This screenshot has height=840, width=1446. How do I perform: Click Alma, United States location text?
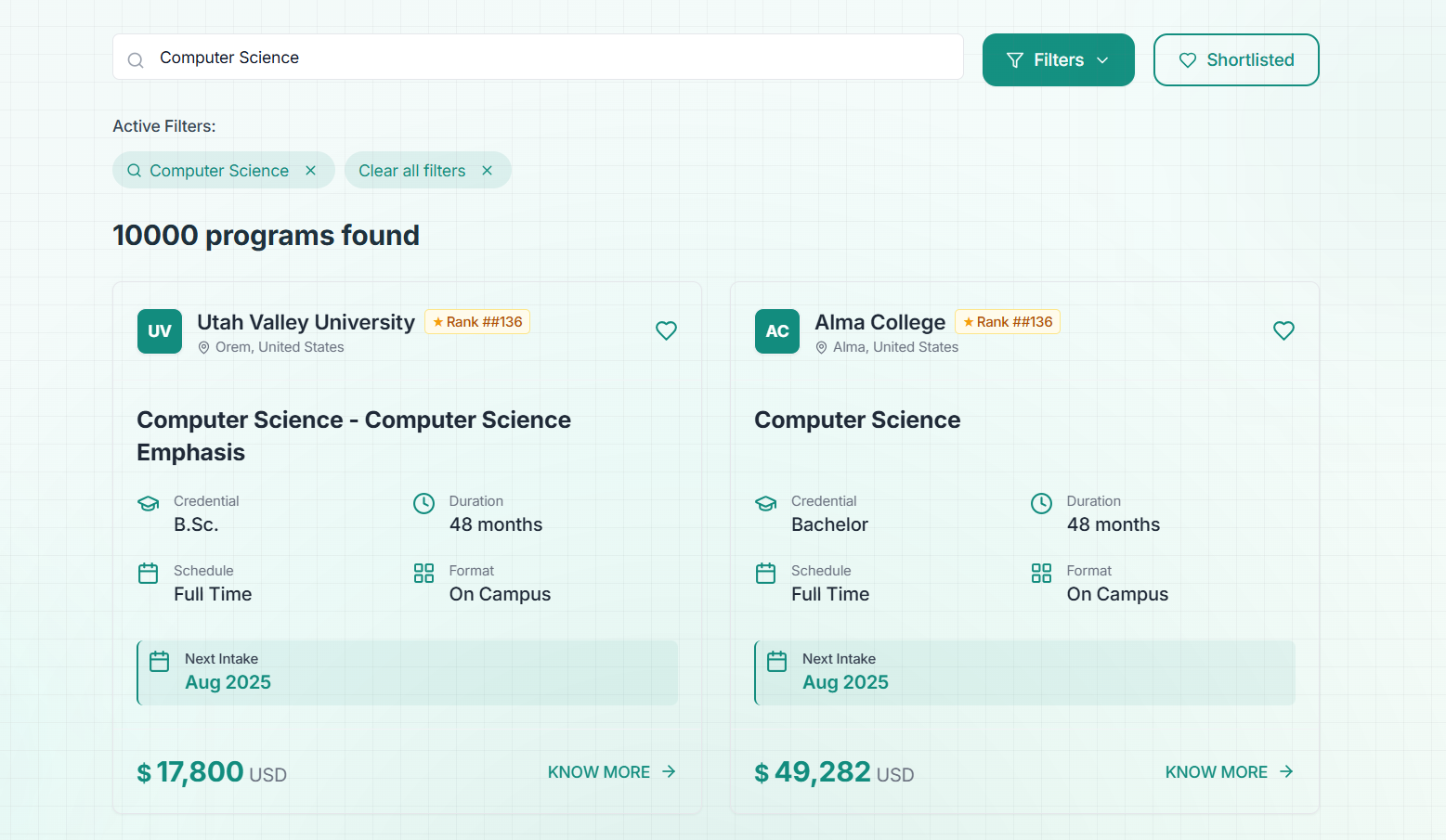point(895,347)
